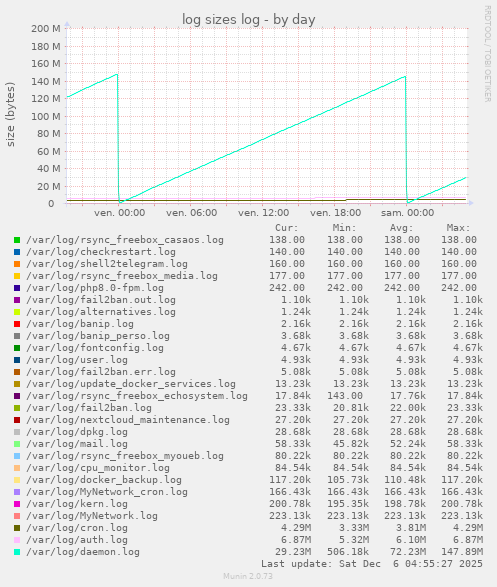The width and height of the screenshot is (497, 587).
Task: Select the /var/log/daemon.log legend label
Action: click(x=83, y=552)
